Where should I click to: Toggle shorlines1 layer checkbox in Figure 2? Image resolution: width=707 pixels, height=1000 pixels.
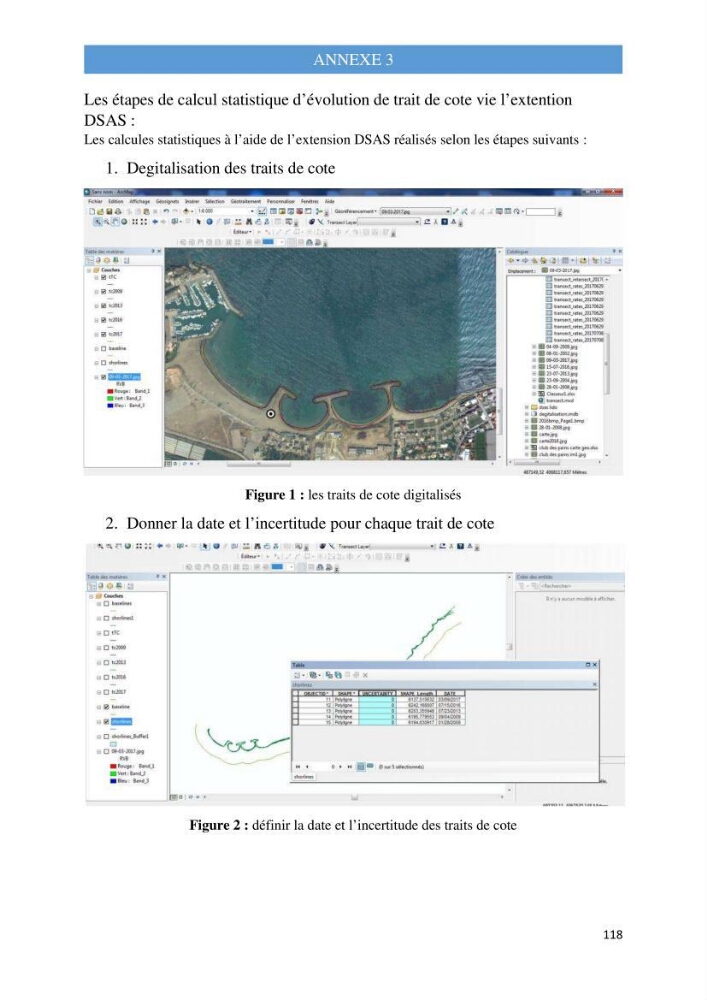pyautogui.click(x=106, y=618)
